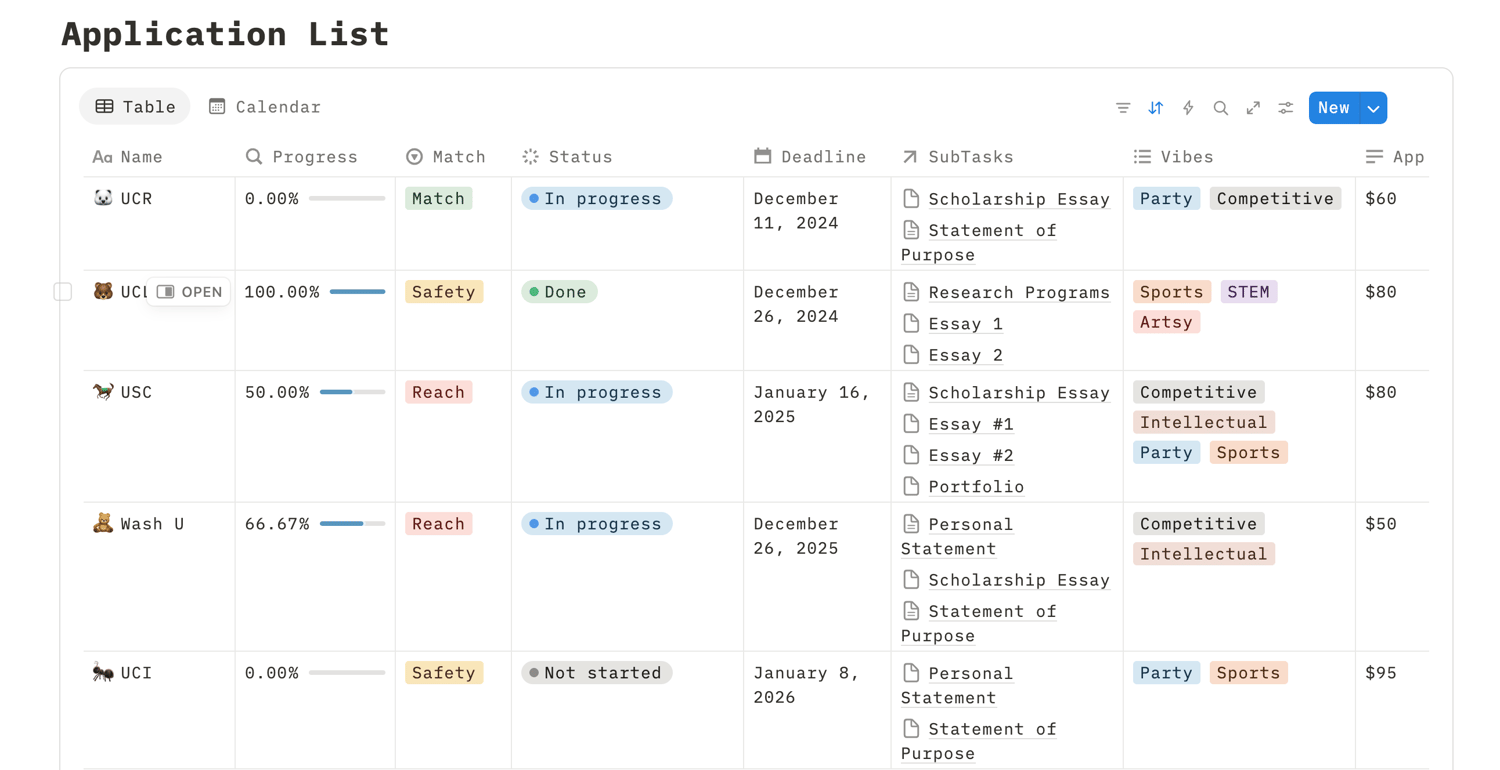Viewport: 1500px width, 770px height.
Task: Open the Match tag dropdown for USC
Action: (x=438, y=392)
